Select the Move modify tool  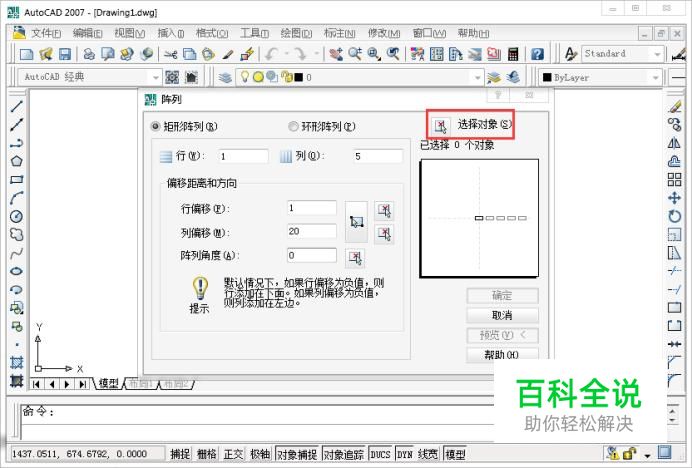click(x=674, y=198)
